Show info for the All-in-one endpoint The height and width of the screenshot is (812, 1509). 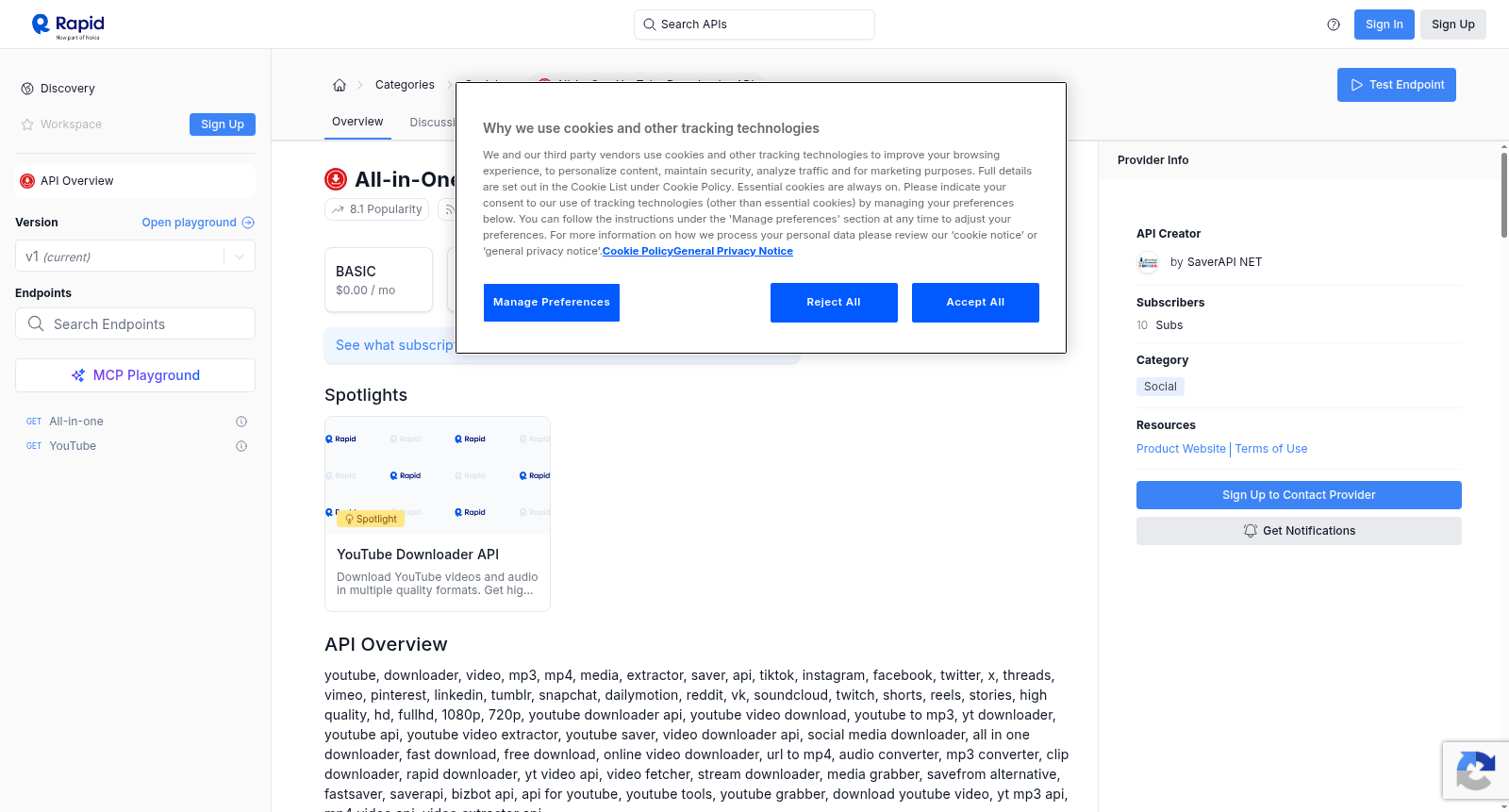[x=241, y=422]
